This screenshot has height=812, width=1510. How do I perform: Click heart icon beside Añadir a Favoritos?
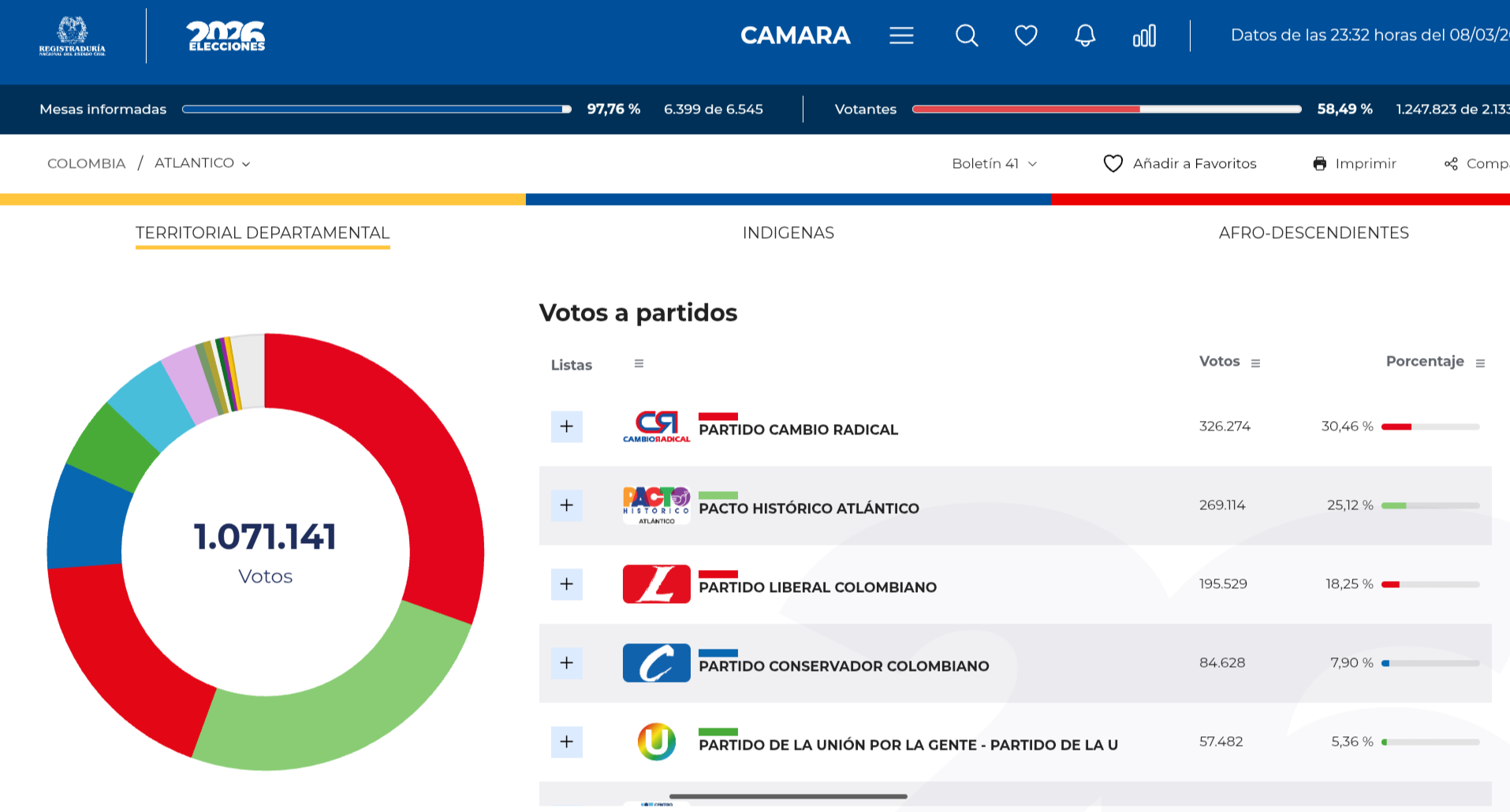tap(1113, 163)
